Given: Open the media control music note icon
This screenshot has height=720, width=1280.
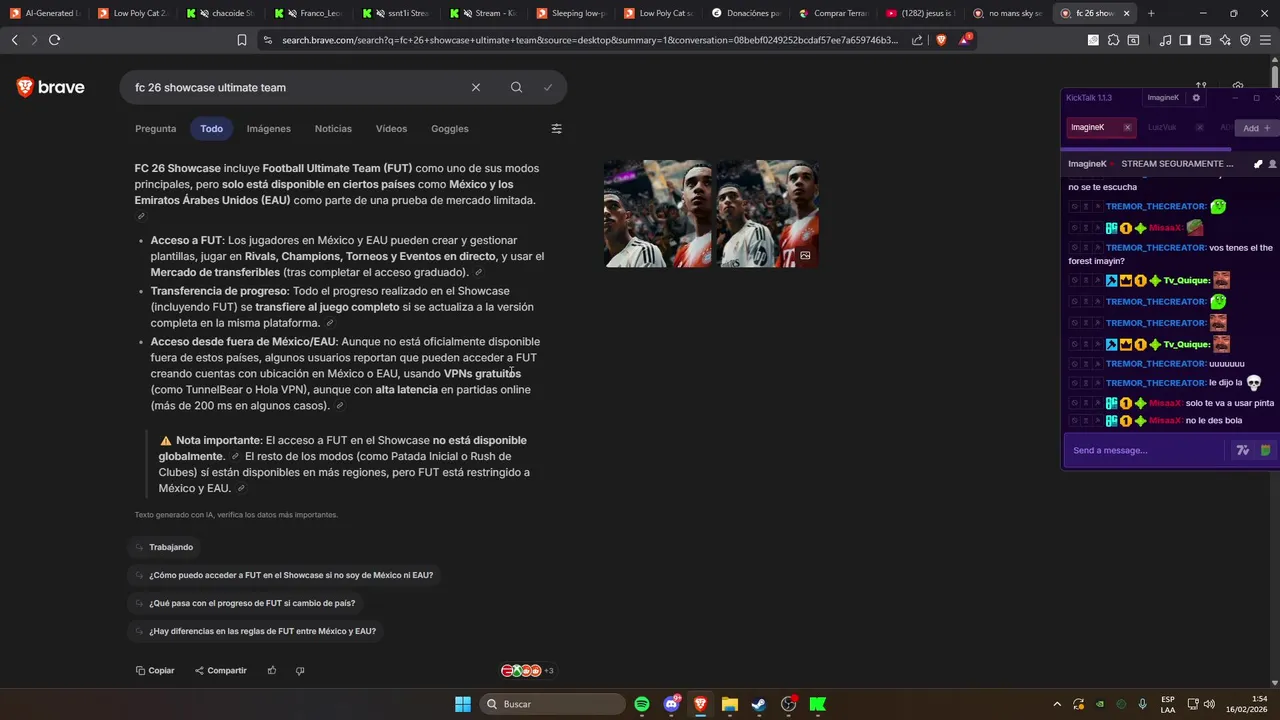Looking at the screenshot, I should click(1165, 40).
